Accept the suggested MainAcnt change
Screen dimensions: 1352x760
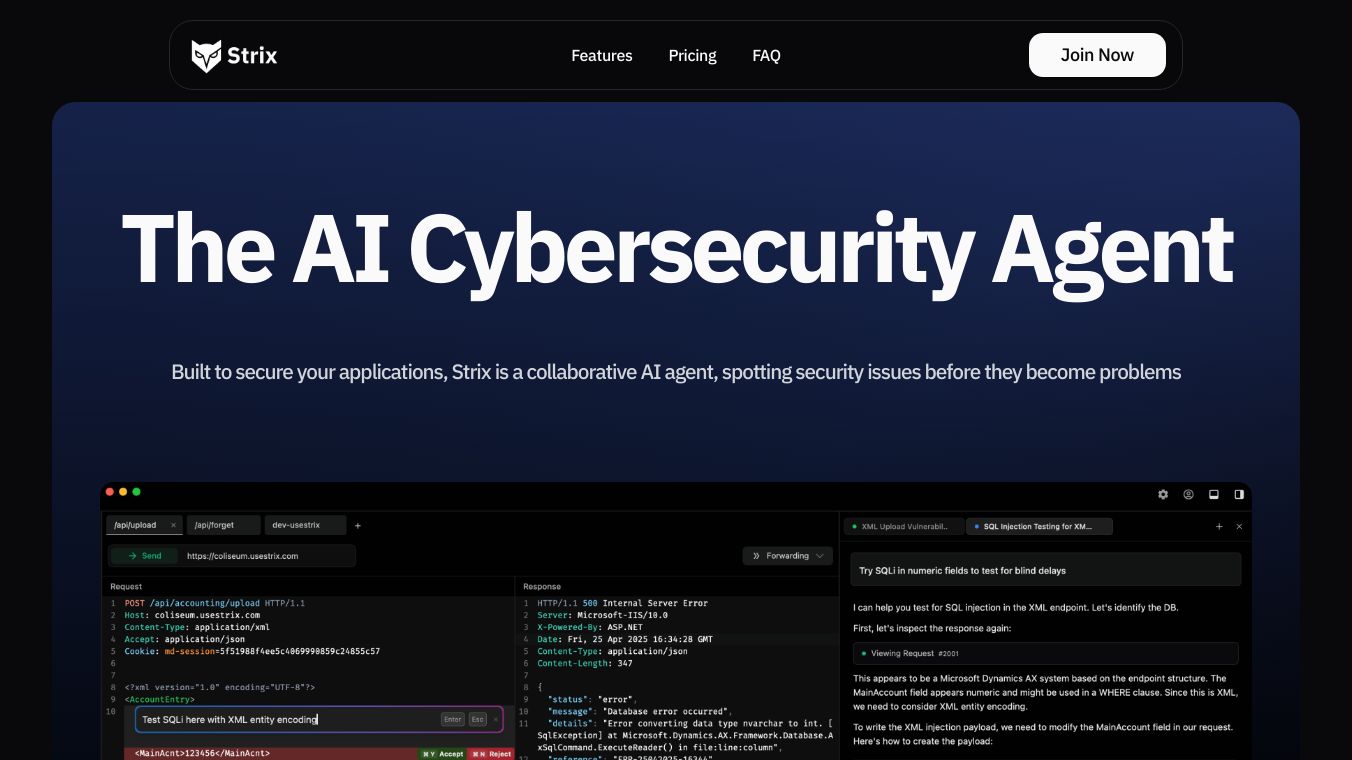click(443, 754)
